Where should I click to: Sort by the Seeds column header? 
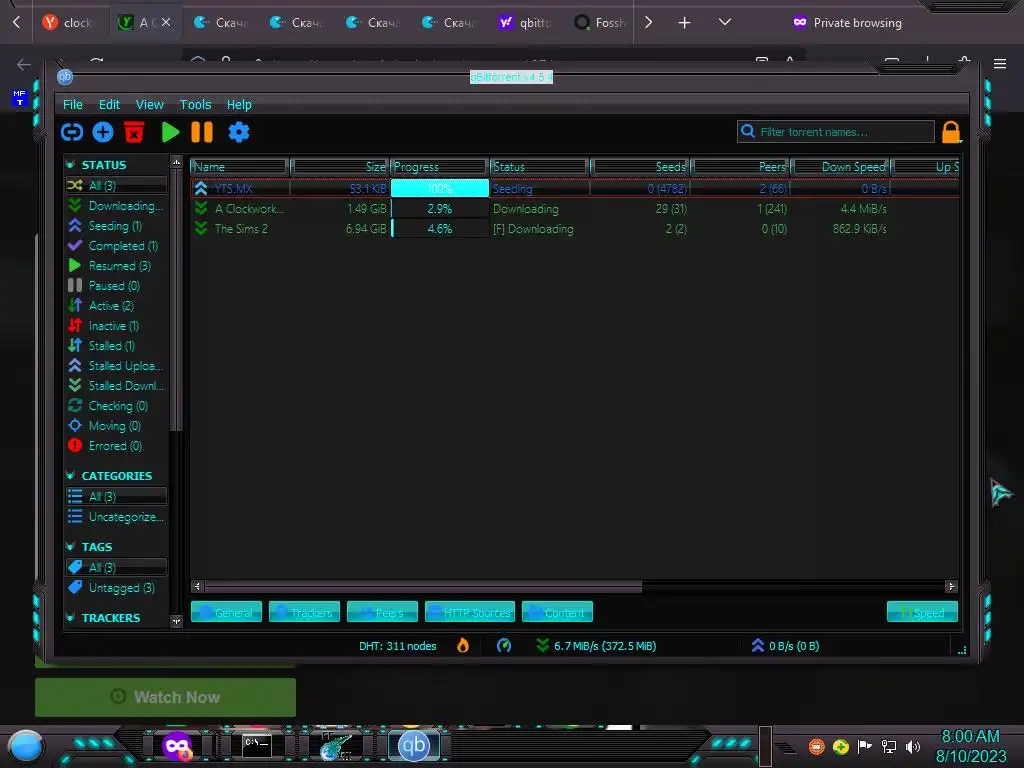(640, 167)
